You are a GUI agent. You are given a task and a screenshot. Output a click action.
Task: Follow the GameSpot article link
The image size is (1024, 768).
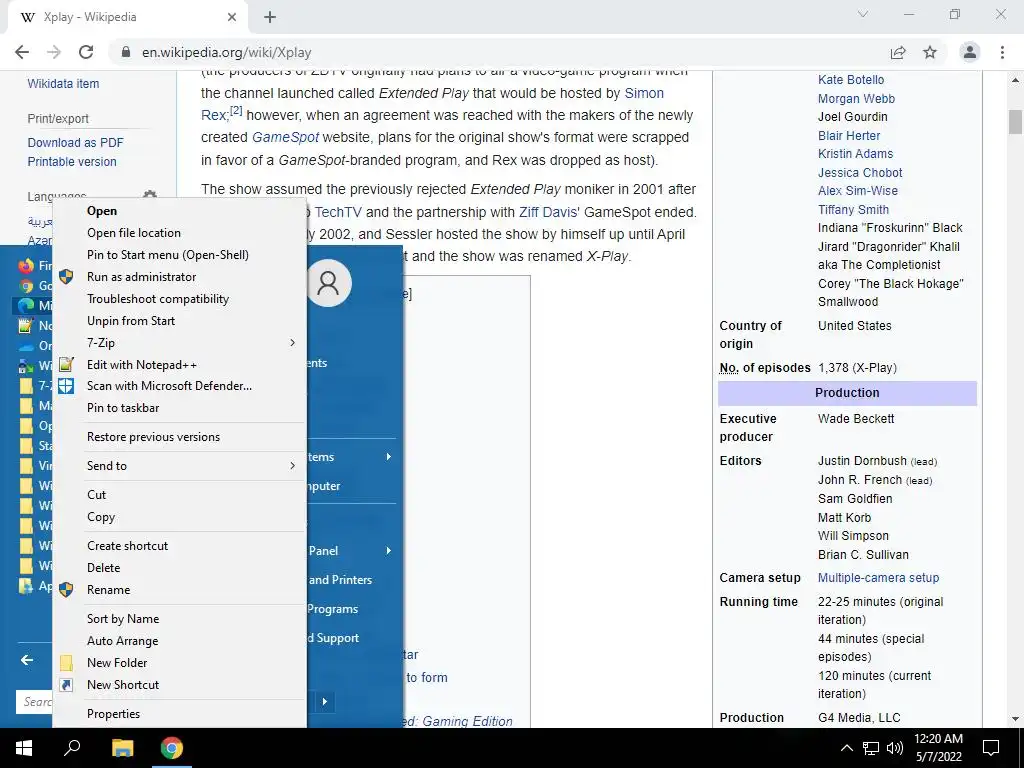pos(285,137)
